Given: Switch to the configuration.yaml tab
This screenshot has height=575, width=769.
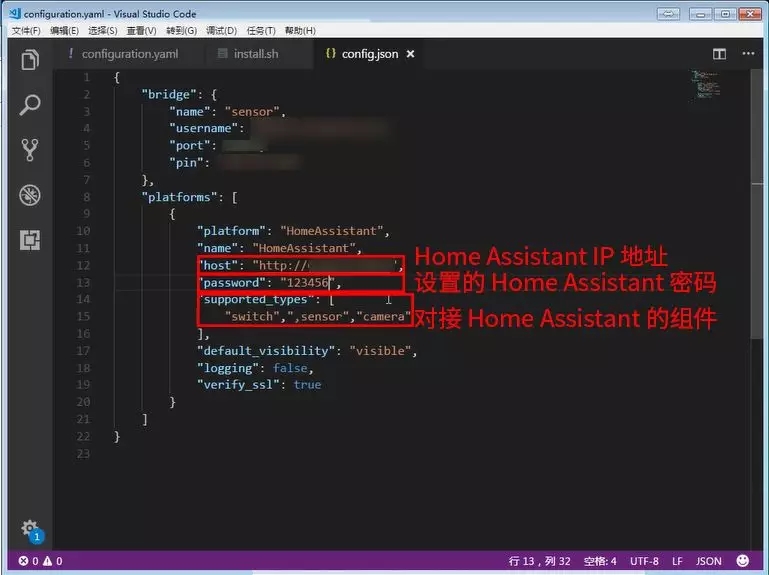Looking at the screenshot, I should [129, 54].
